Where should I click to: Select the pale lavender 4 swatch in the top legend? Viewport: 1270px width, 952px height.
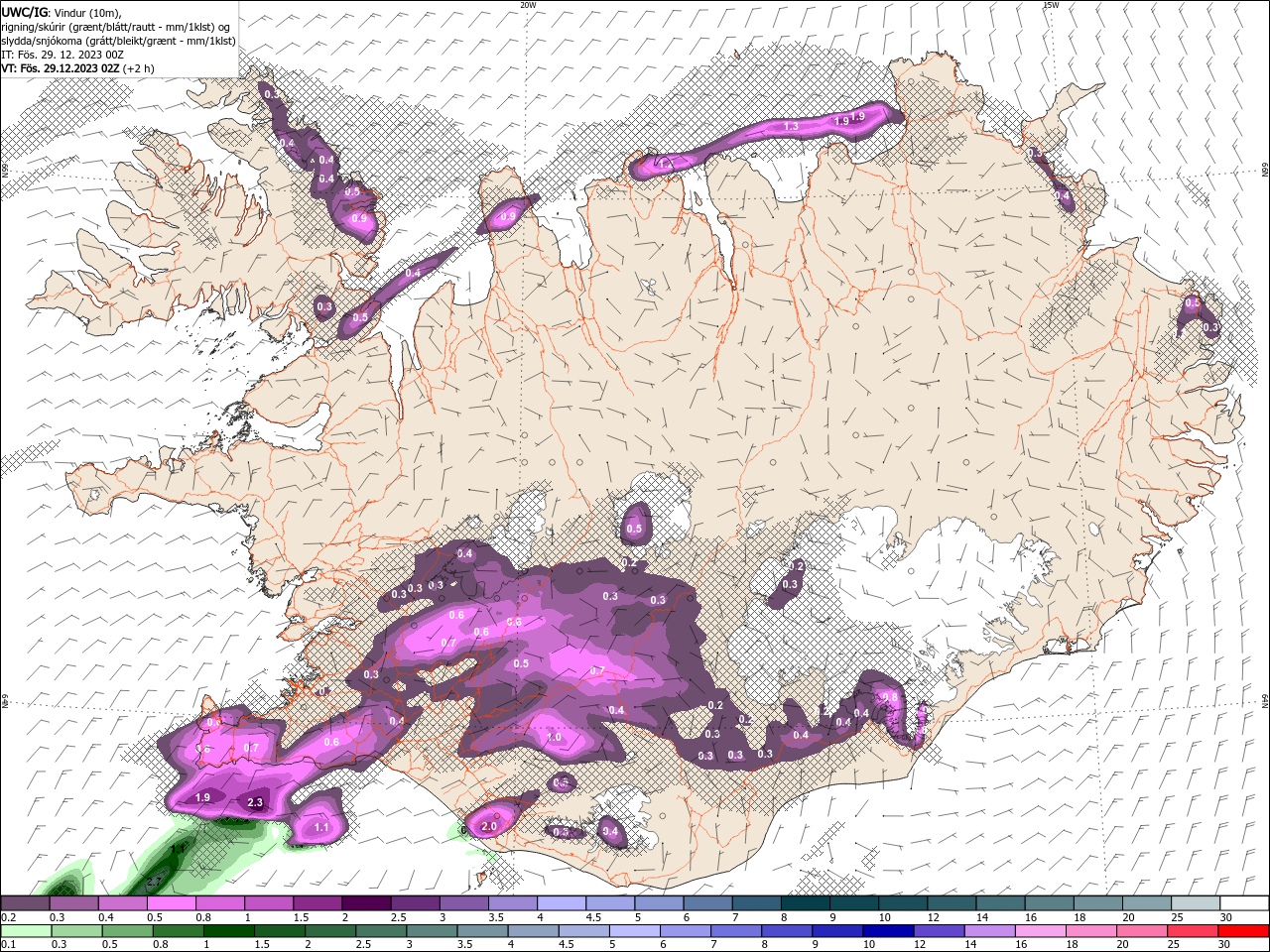coord(561,903)
